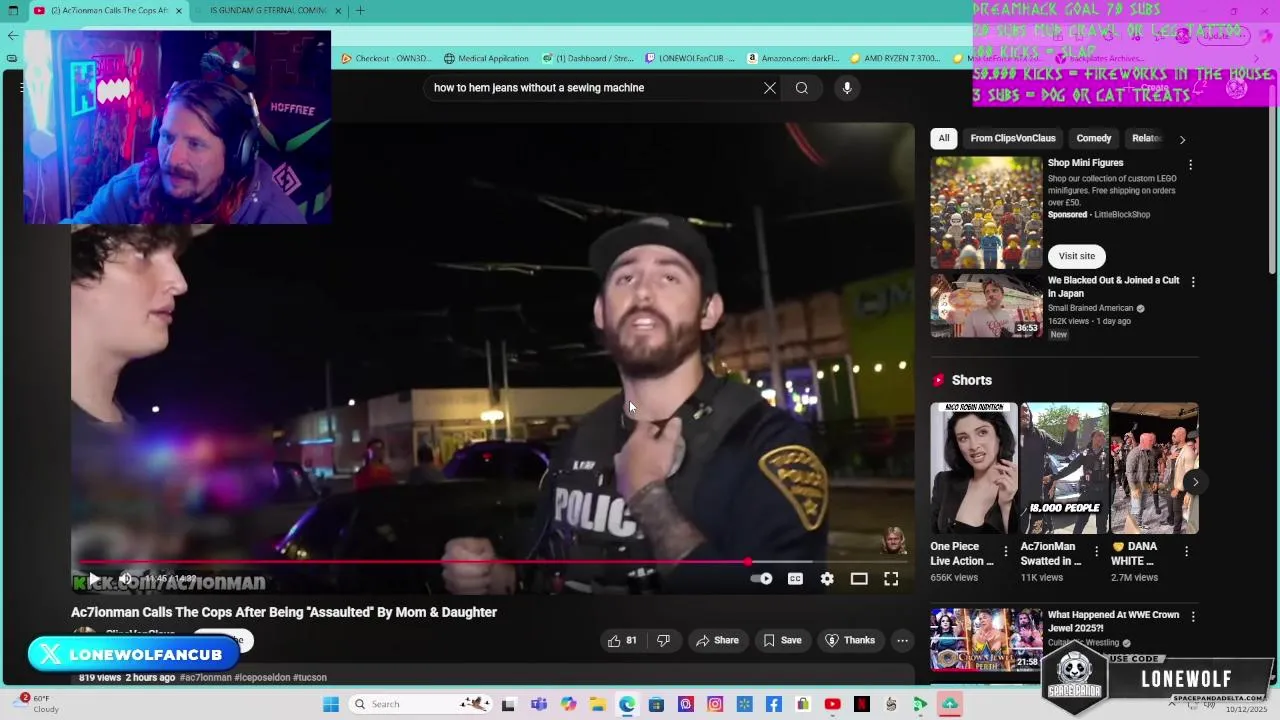Click the Thanks button
The width and height of the screenshot is (1280, 720).
pos(850,641)
